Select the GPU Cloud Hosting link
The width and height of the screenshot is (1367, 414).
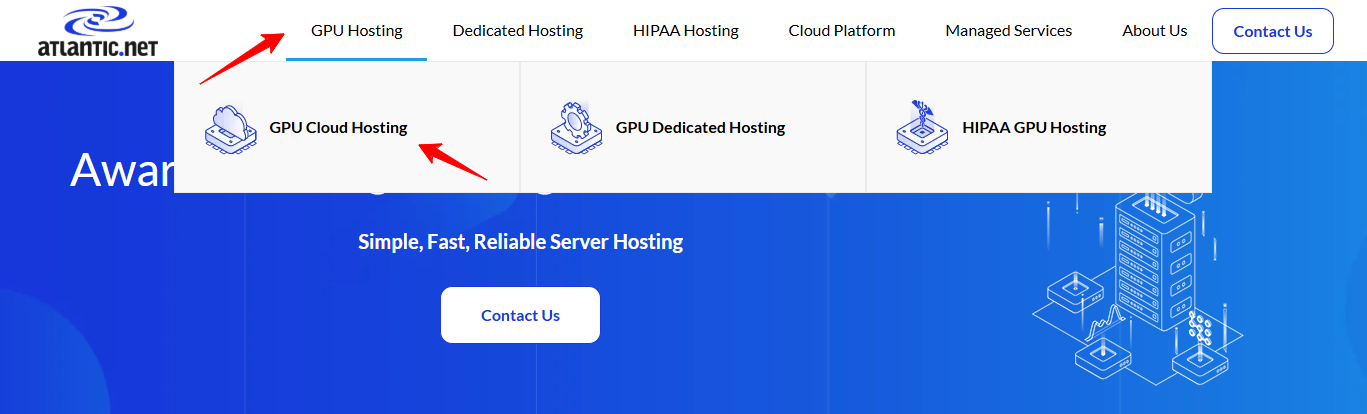(x=338, y=127)
